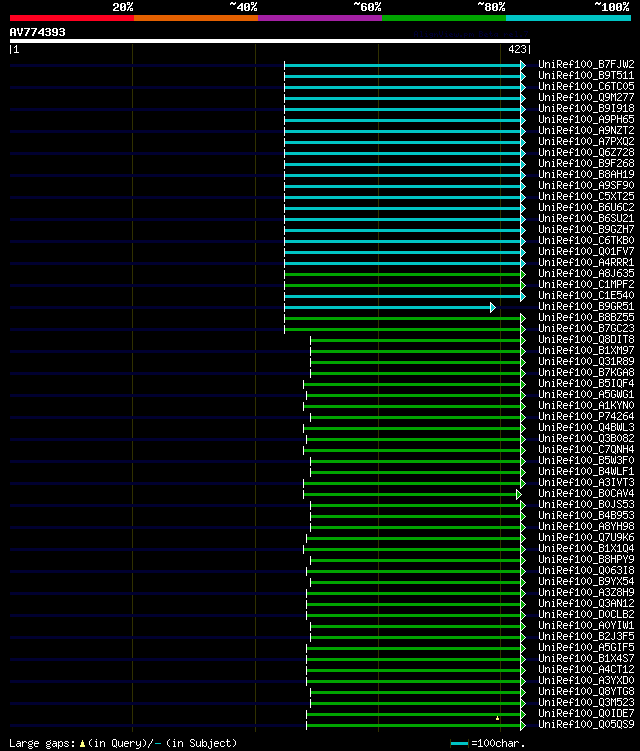Open last hit UniRef100_Q05QS9
The height and width of the screenshot is (751, 640).
pos(586,725)
